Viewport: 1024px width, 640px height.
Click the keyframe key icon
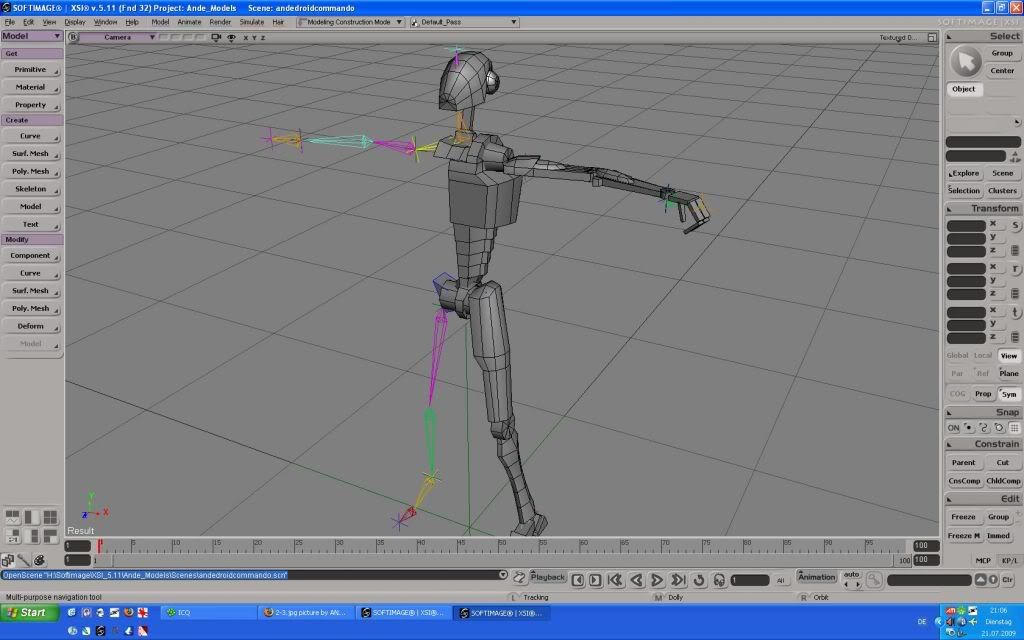click(874, 580)
